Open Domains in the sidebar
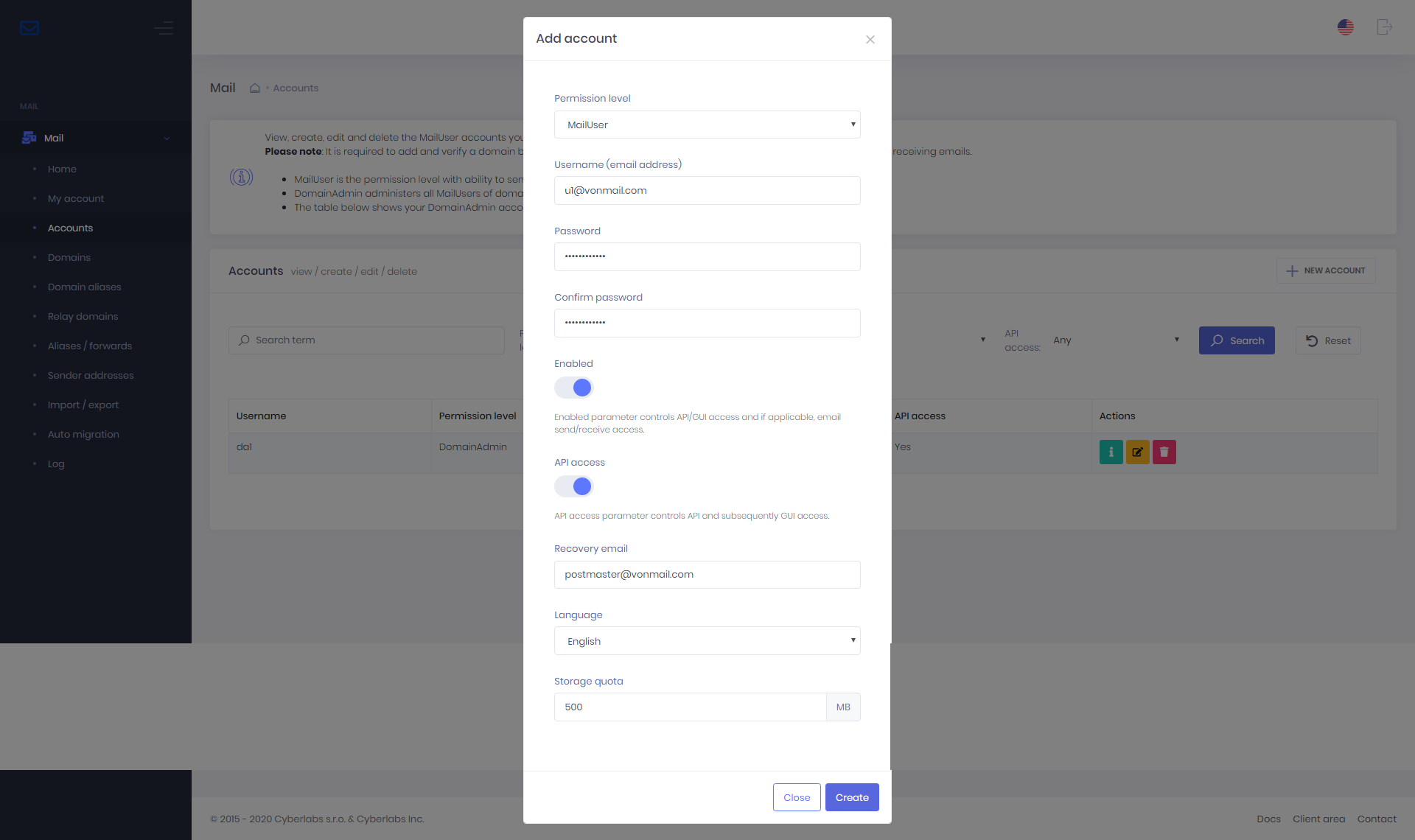This screenshot has height=840, width=1415. pyautogui.click(x=69, y=258)
